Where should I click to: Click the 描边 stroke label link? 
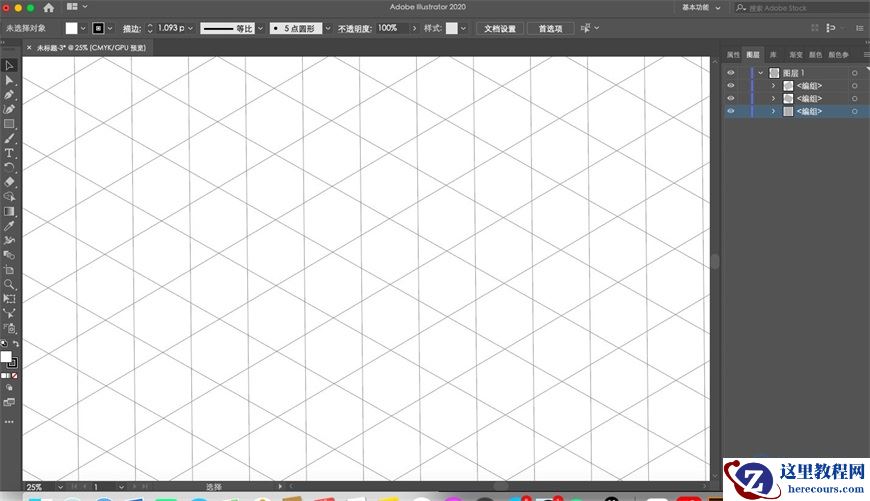pyautogui.click(x=131, y=28)
